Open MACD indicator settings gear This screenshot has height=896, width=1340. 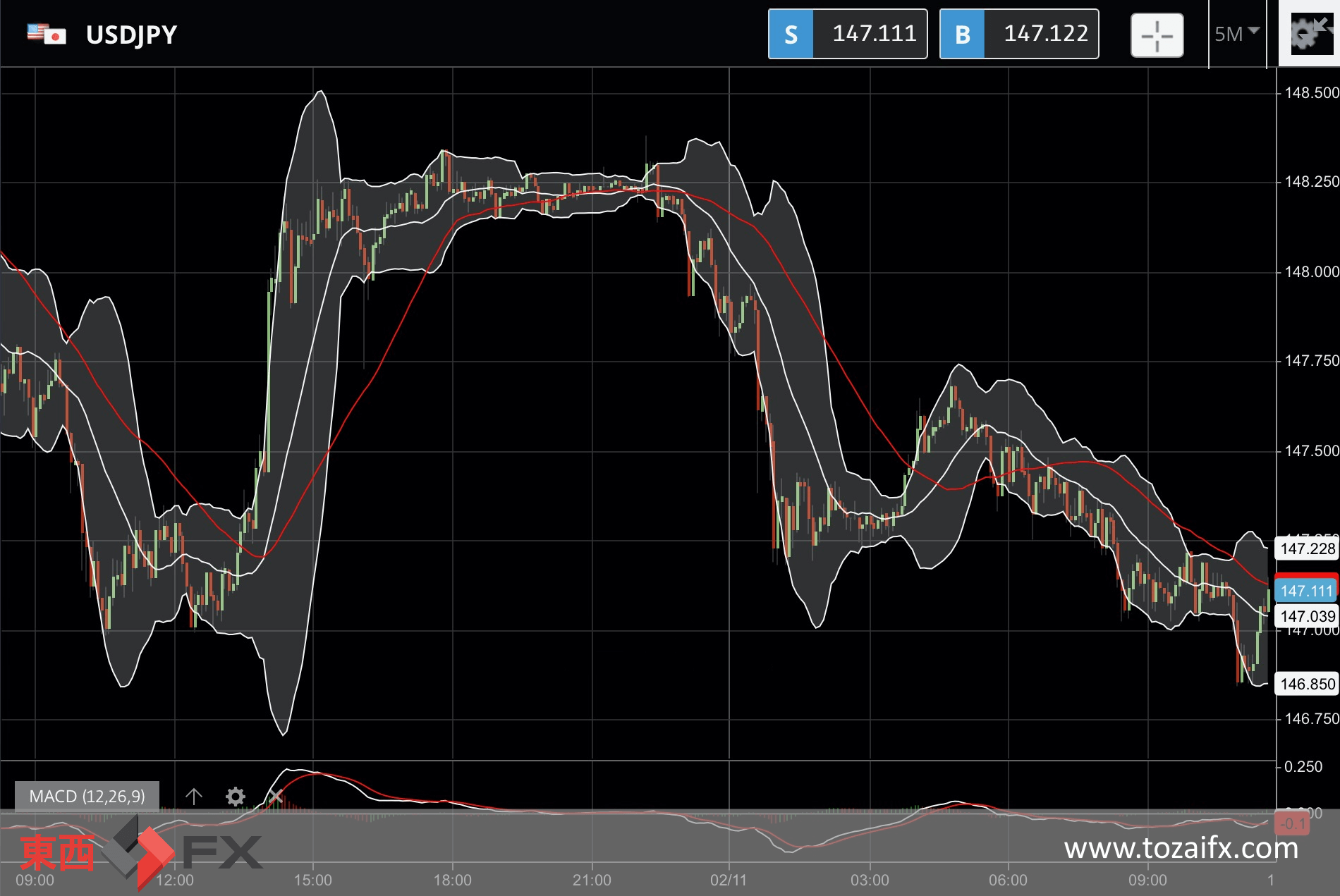235,797
